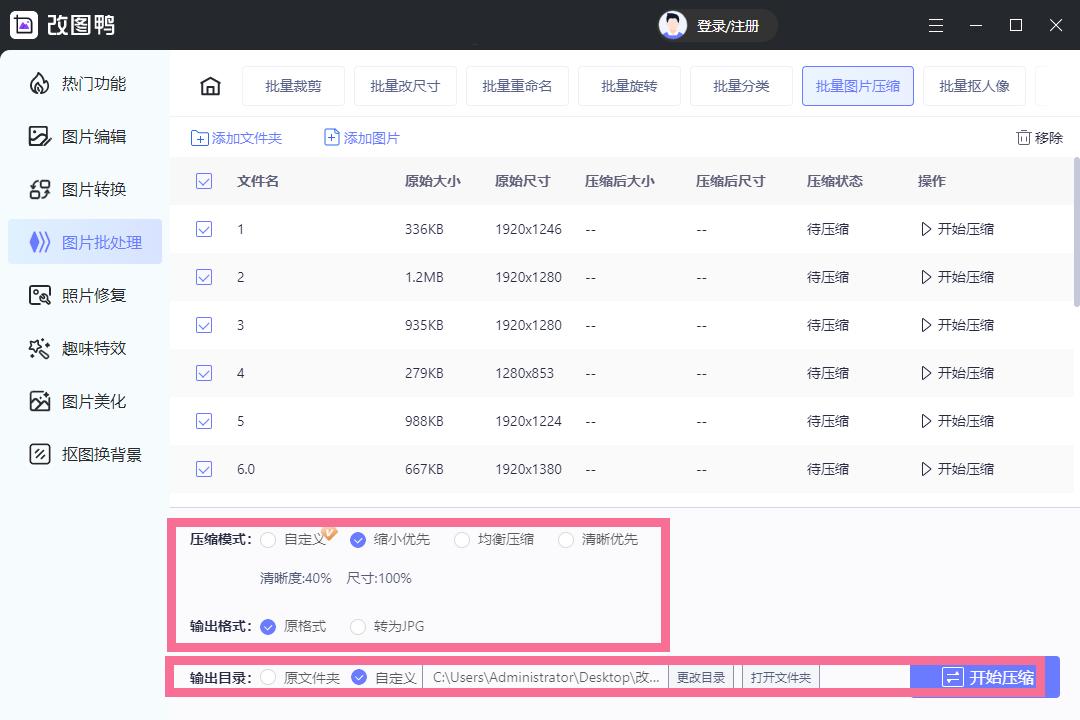
Task: Open the 图片转换 panel
Action: [85, 189]
